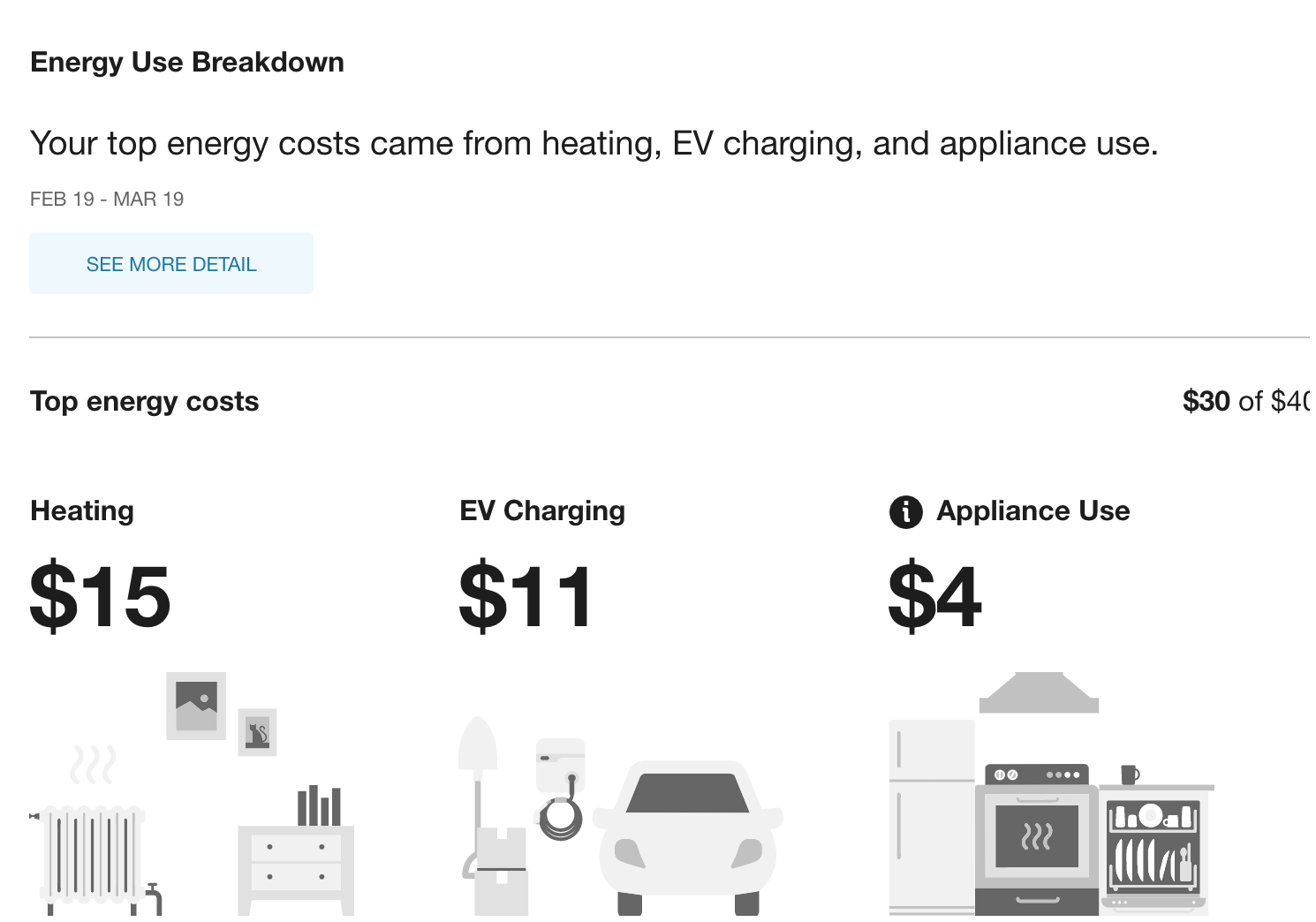Click the SEE MORE DETAIL button
The height and width of the screenshot is (922, 1316).
171,264
